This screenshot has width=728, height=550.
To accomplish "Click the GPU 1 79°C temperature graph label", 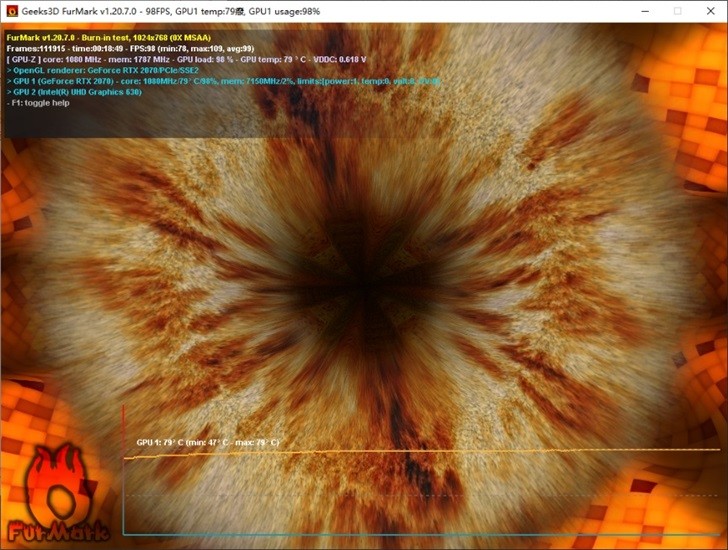I will (208, 442).
